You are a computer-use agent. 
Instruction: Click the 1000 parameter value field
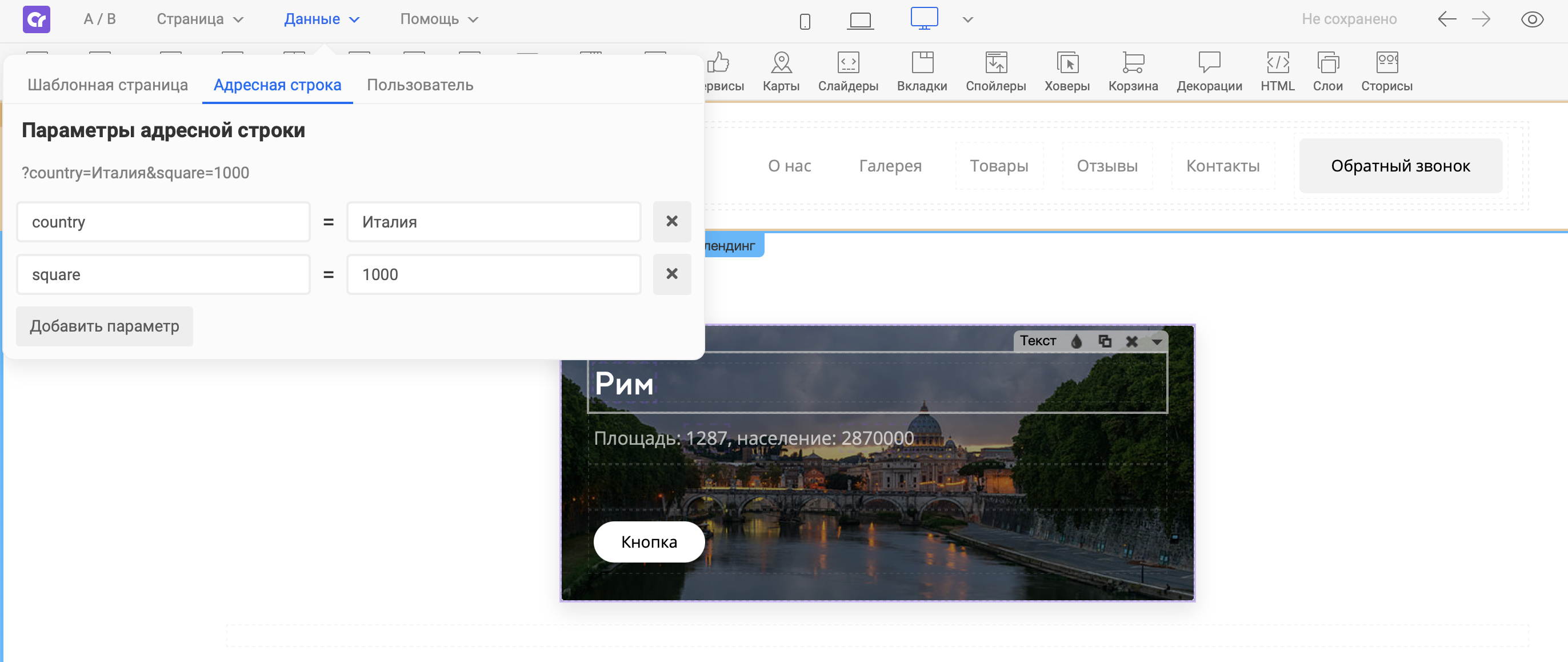494,274
